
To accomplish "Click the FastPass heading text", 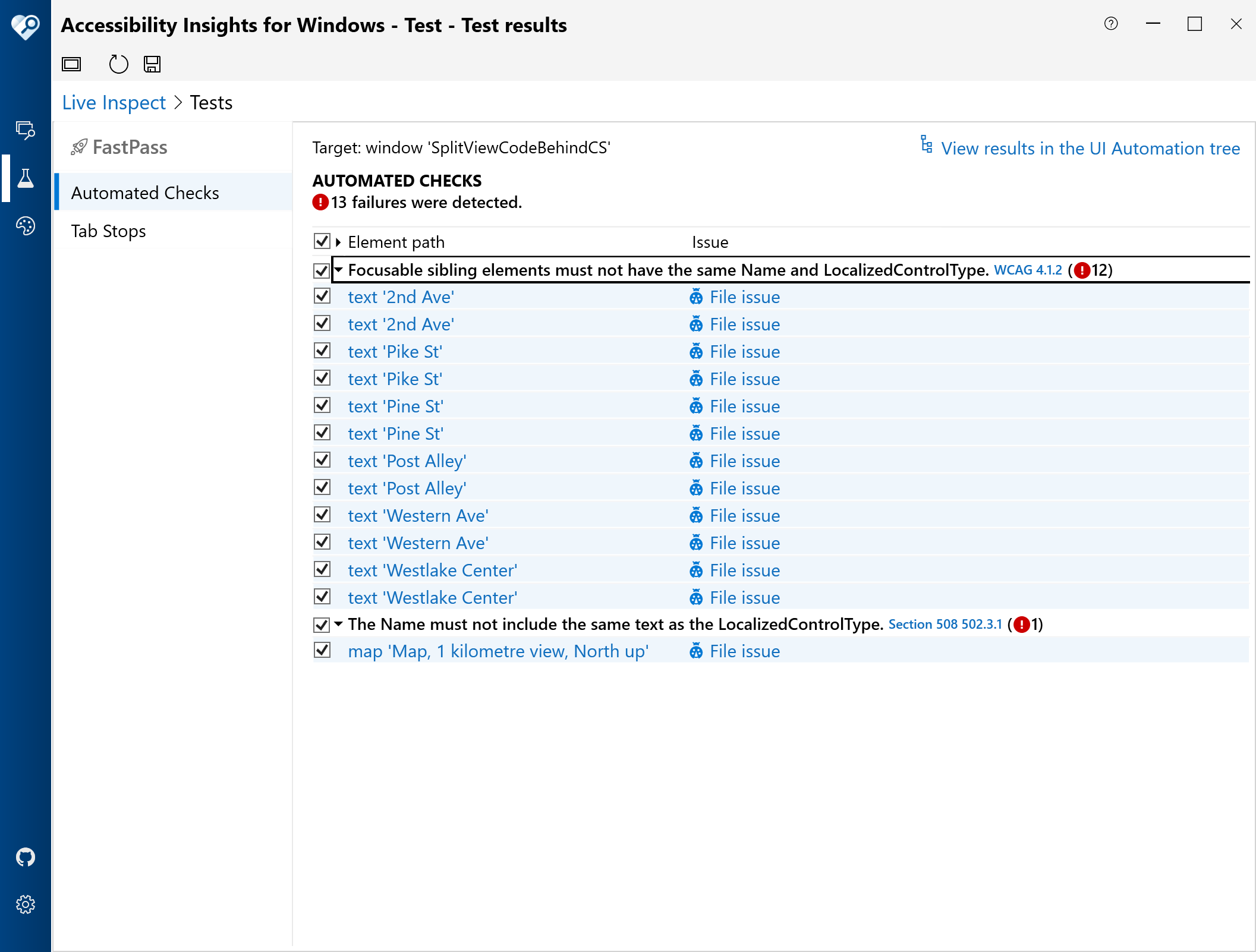I will (x=130, y=147).
